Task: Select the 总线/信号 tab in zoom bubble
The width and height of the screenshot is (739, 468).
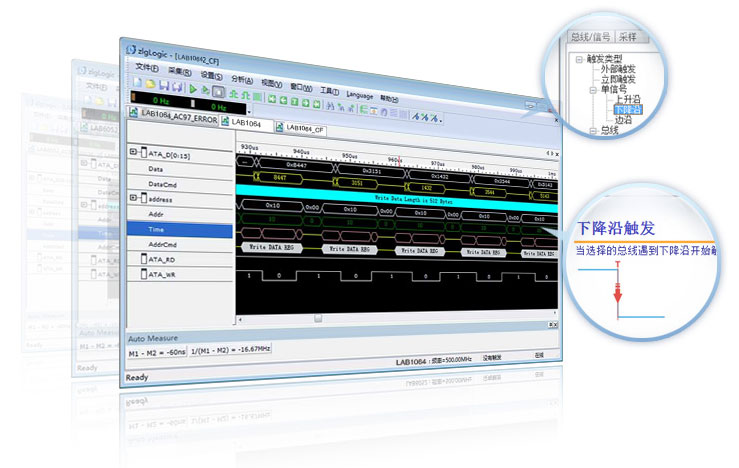Action: pos(591,37)
